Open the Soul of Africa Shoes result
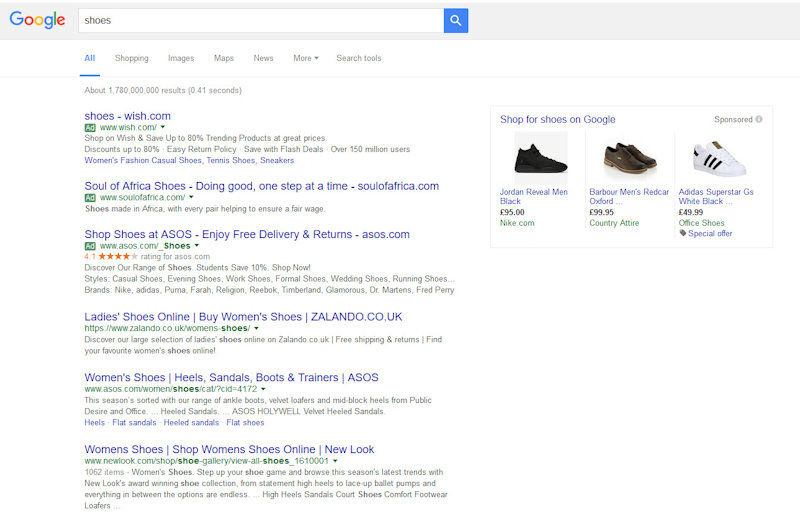Screen dimensions: 800x521 point(262,186)
